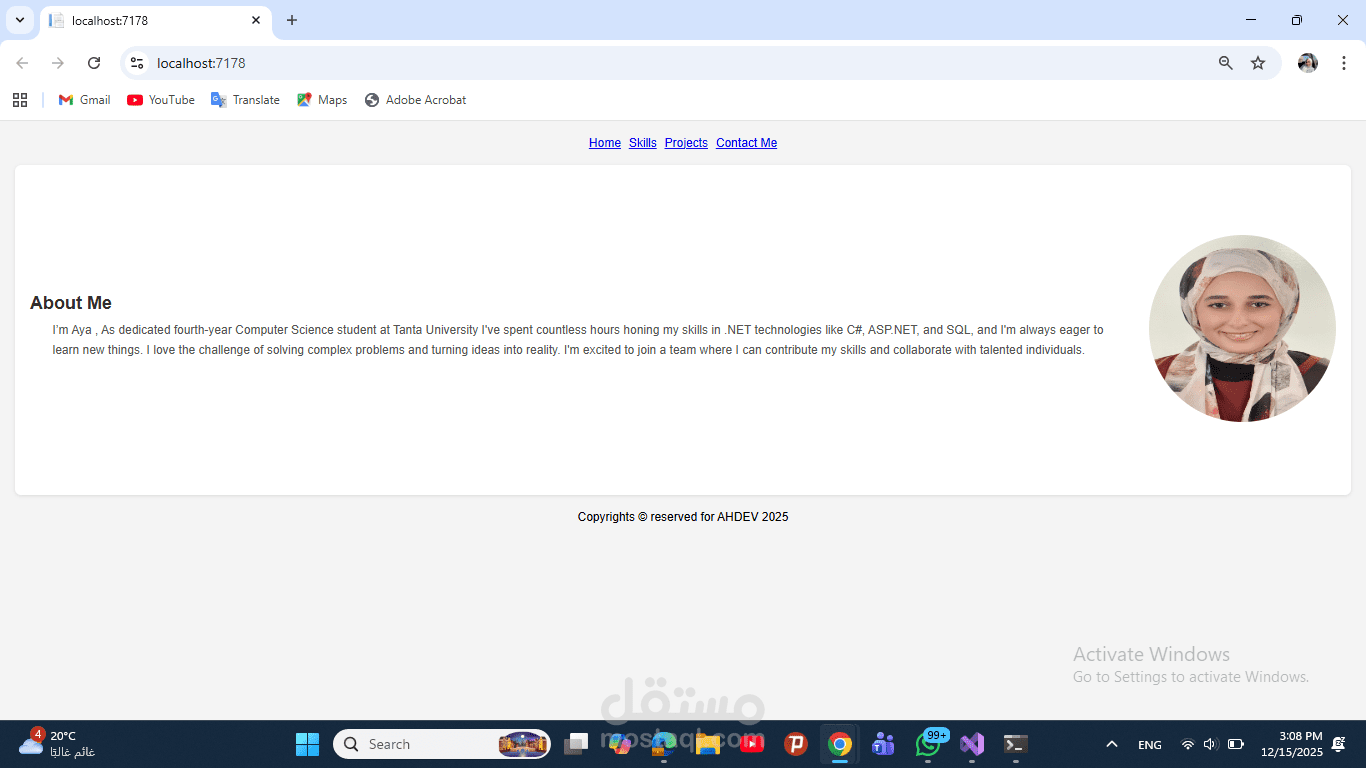Click the ENG language indicator
The height and width of the screenshot is (768, 1366).
pos(1150,745)
